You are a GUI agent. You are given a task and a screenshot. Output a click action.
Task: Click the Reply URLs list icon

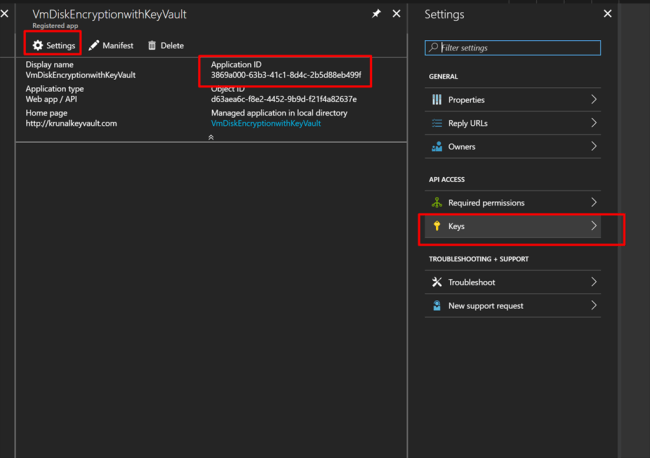point(437,123)
